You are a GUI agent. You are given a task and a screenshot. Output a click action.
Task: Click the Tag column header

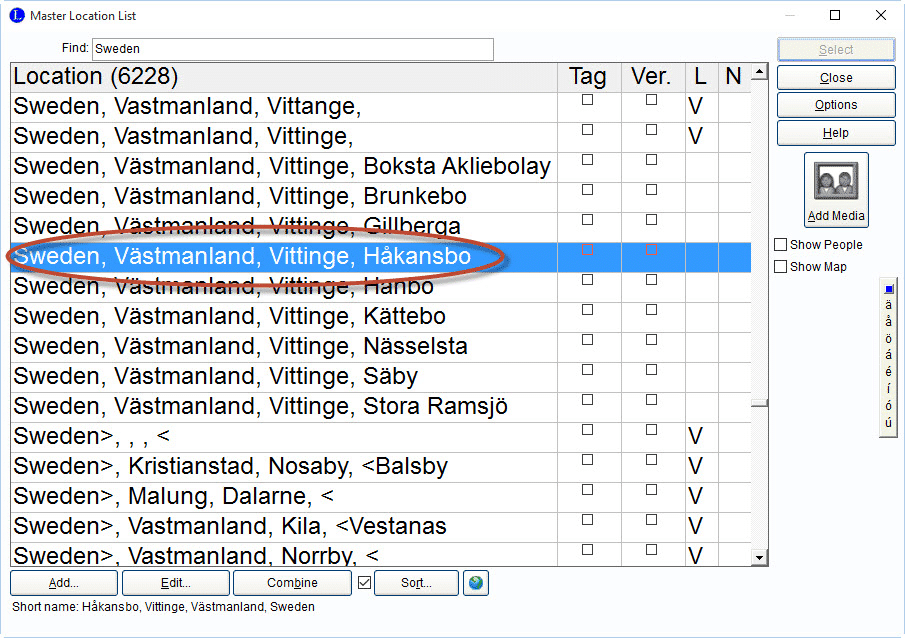click(x=589, y=77)
